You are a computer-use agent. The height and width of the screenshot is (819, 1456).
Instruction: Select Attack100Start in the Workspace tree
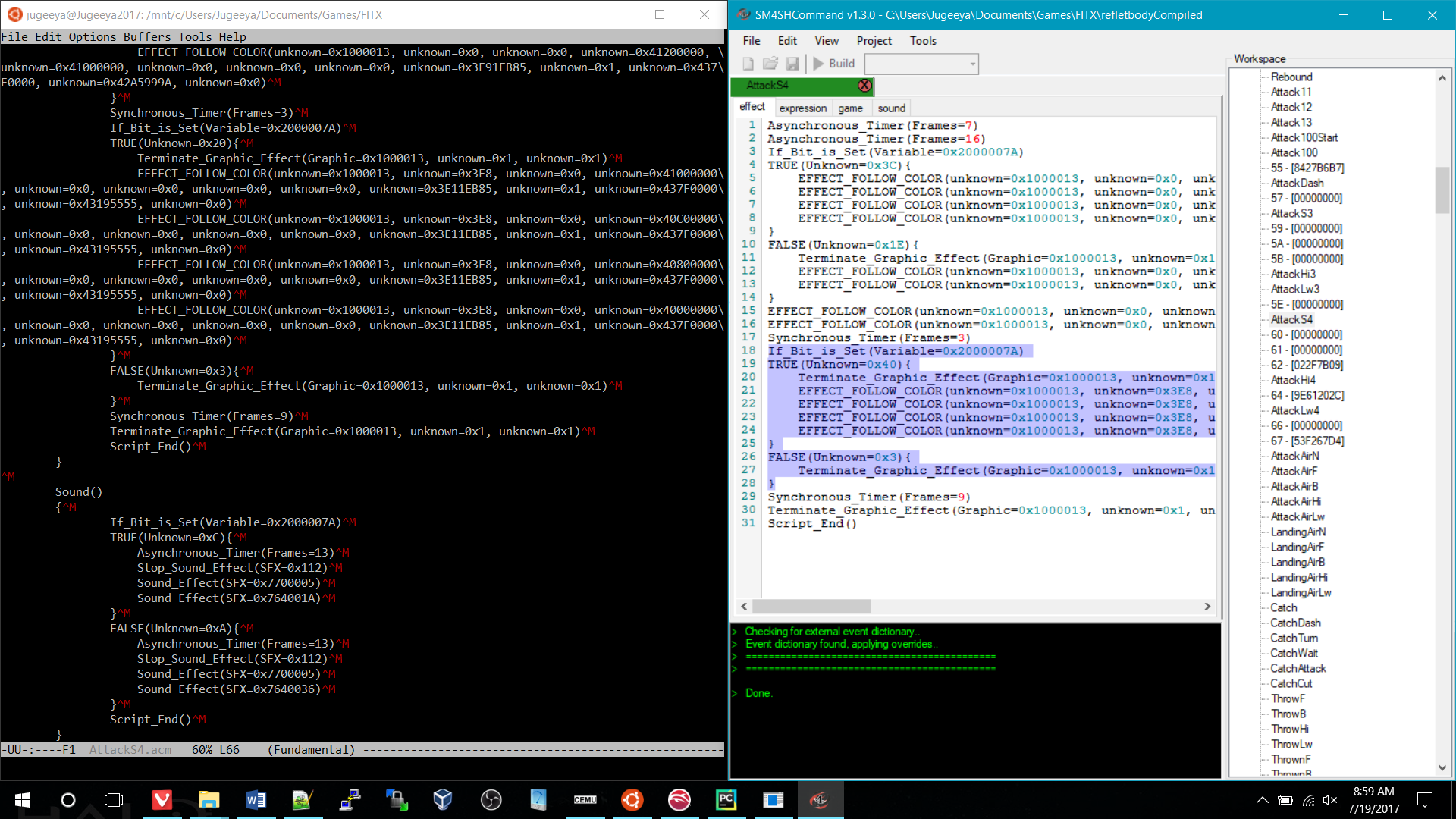tap(1304, 137)
